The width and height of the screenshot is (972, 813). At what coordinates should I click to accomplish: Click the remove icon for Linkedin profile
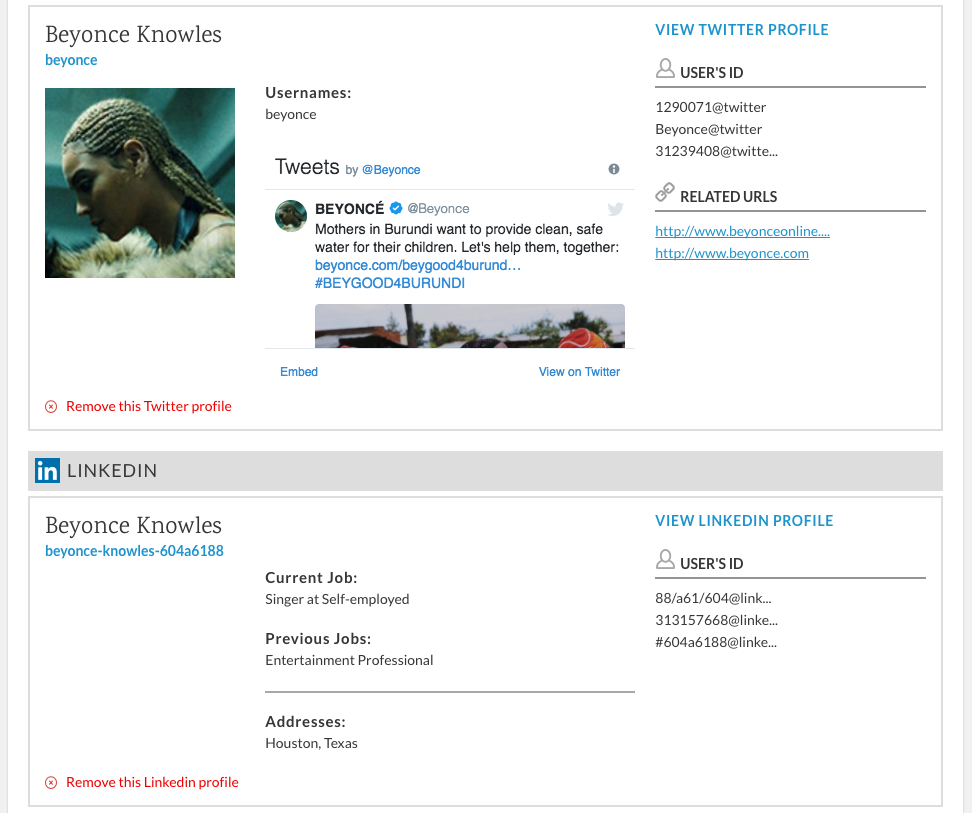pos(51,783)
